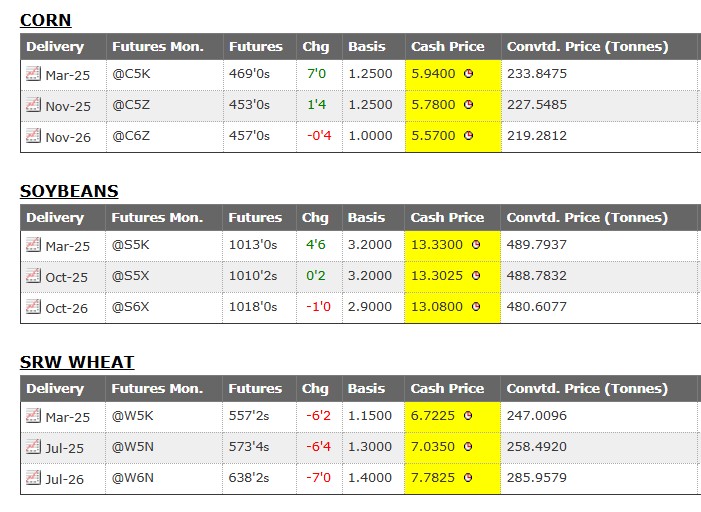
Task: Open chart icon for Wheat Mar-25
Action: (32, 415)
